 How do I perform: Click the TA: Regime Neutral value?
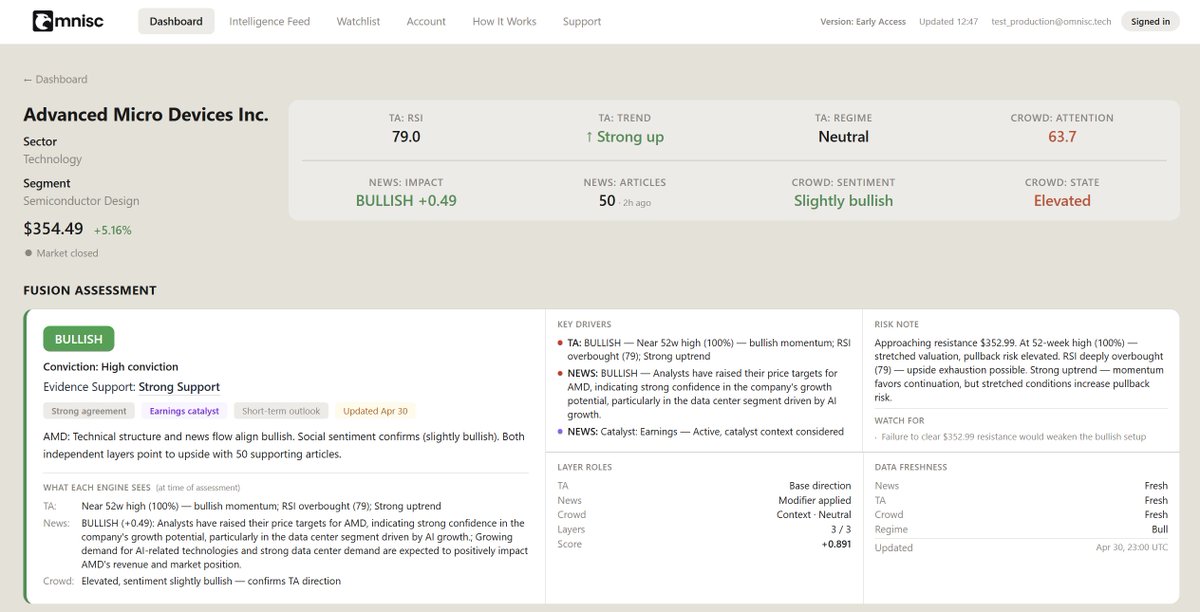[x=843, y=136]
